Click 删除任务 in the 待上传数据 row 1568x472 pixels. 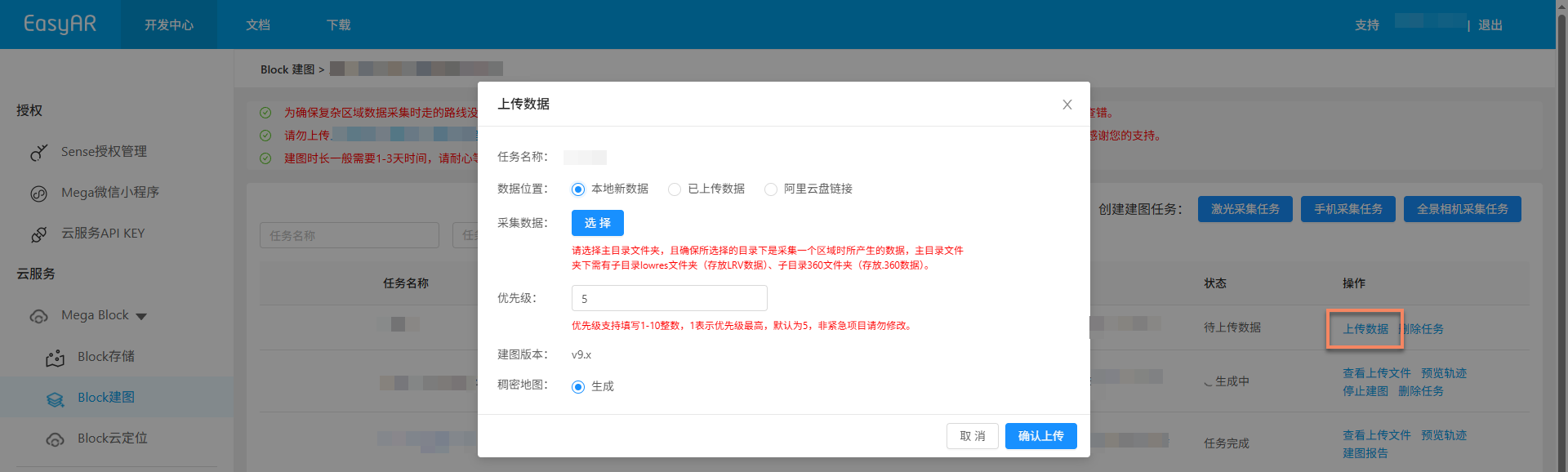1421,329
